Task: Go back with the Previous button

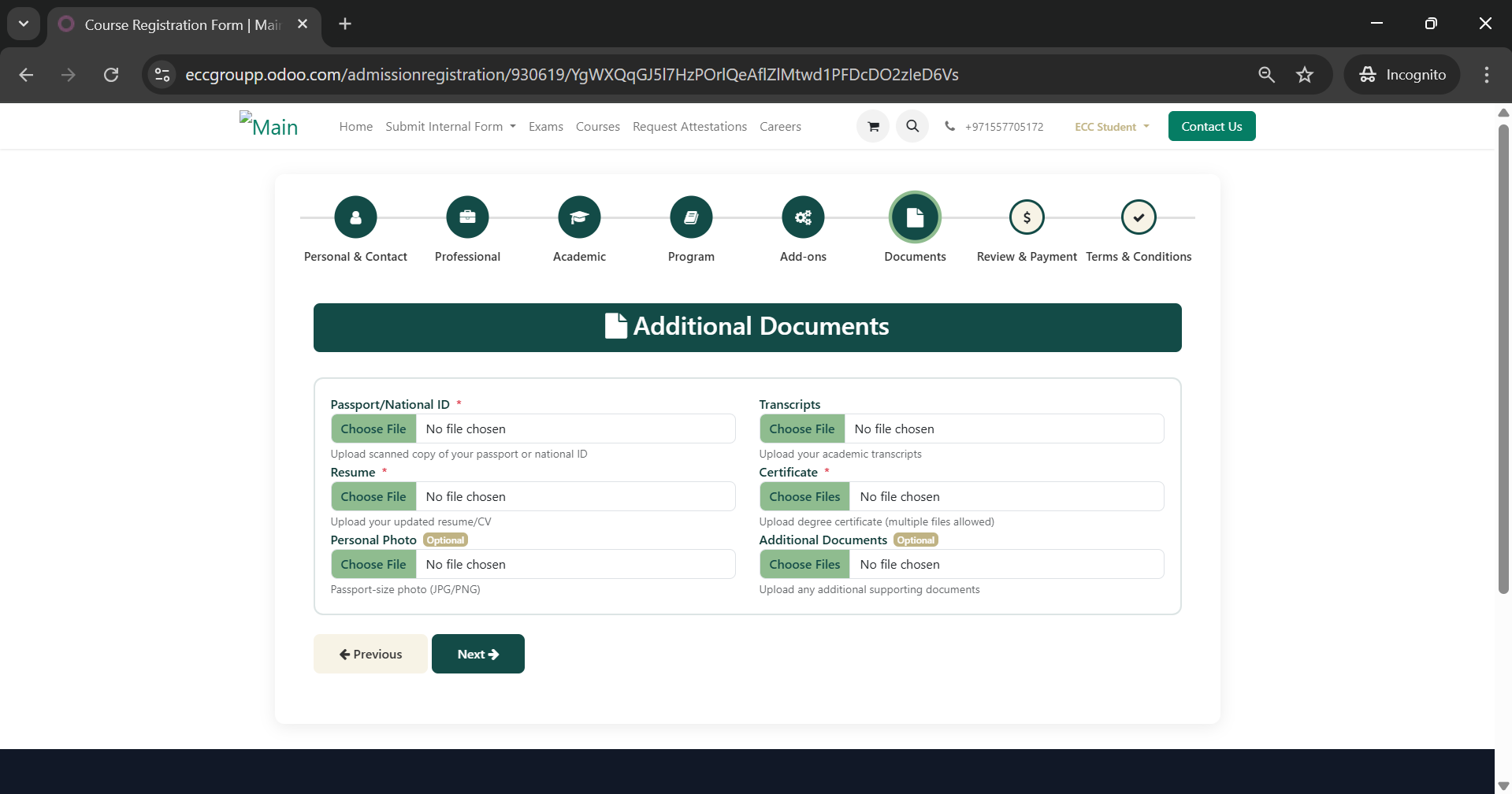Action: 370,654
